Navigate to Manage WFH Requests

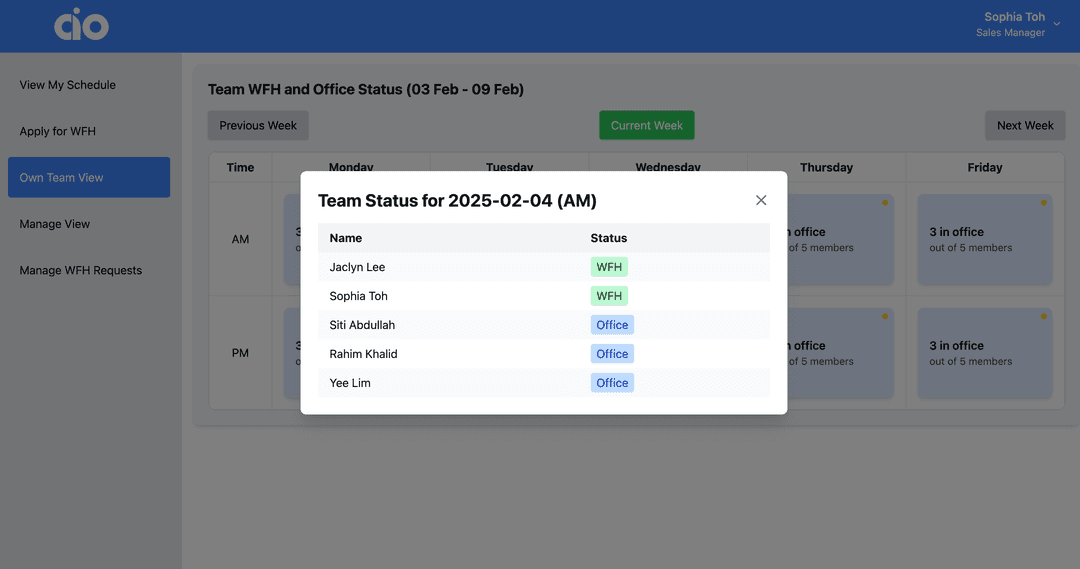click(81, 270)
